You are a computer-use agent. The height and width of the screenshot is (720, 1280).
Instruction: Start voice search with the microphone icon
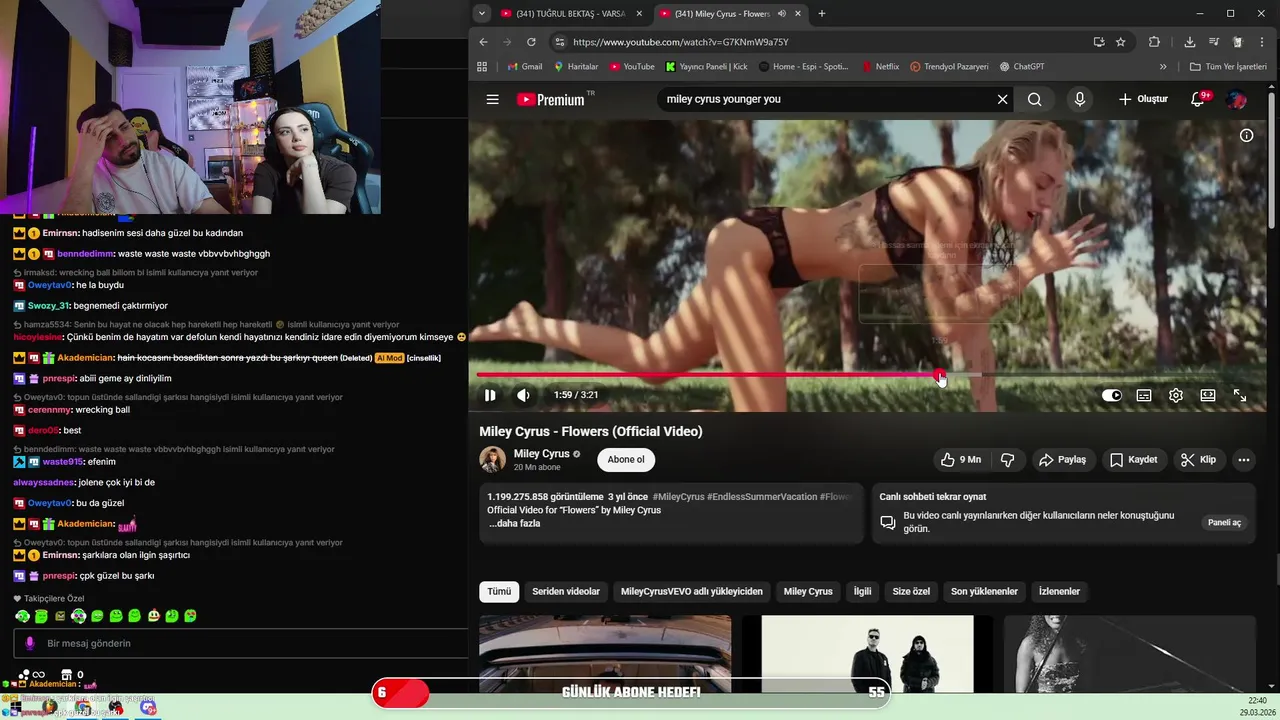(1079, 99)
